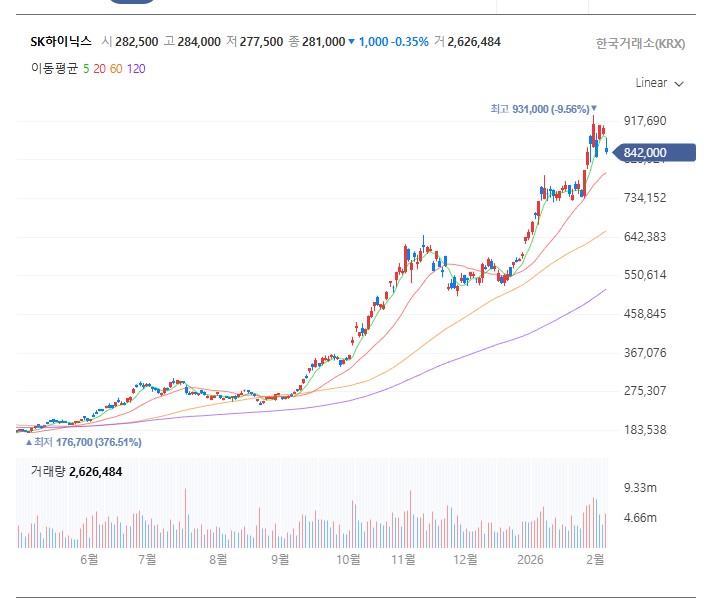Click the 550,614 price axis label
This screenshot has height=608, width=710.
(x=645, y=275)
